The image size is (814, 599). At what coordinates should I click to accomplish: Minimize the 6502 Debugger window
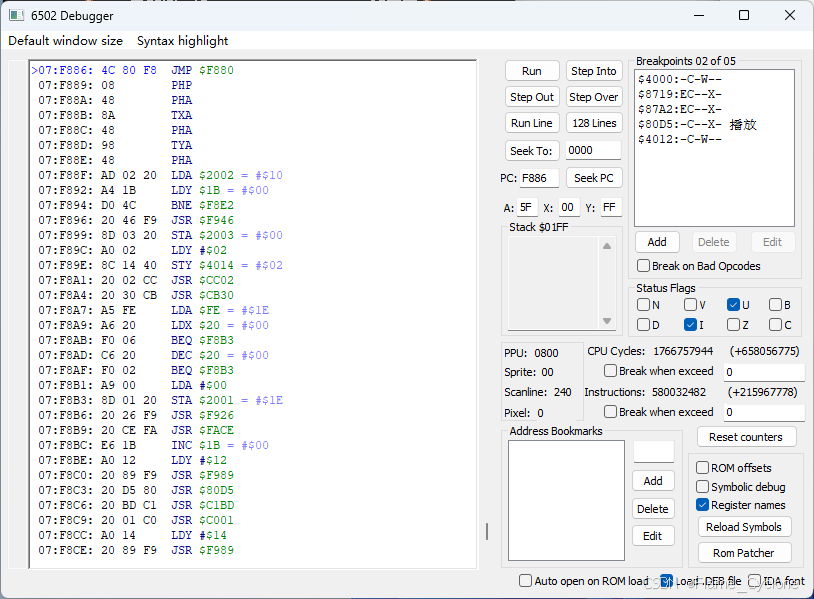[x=699, y=15]
